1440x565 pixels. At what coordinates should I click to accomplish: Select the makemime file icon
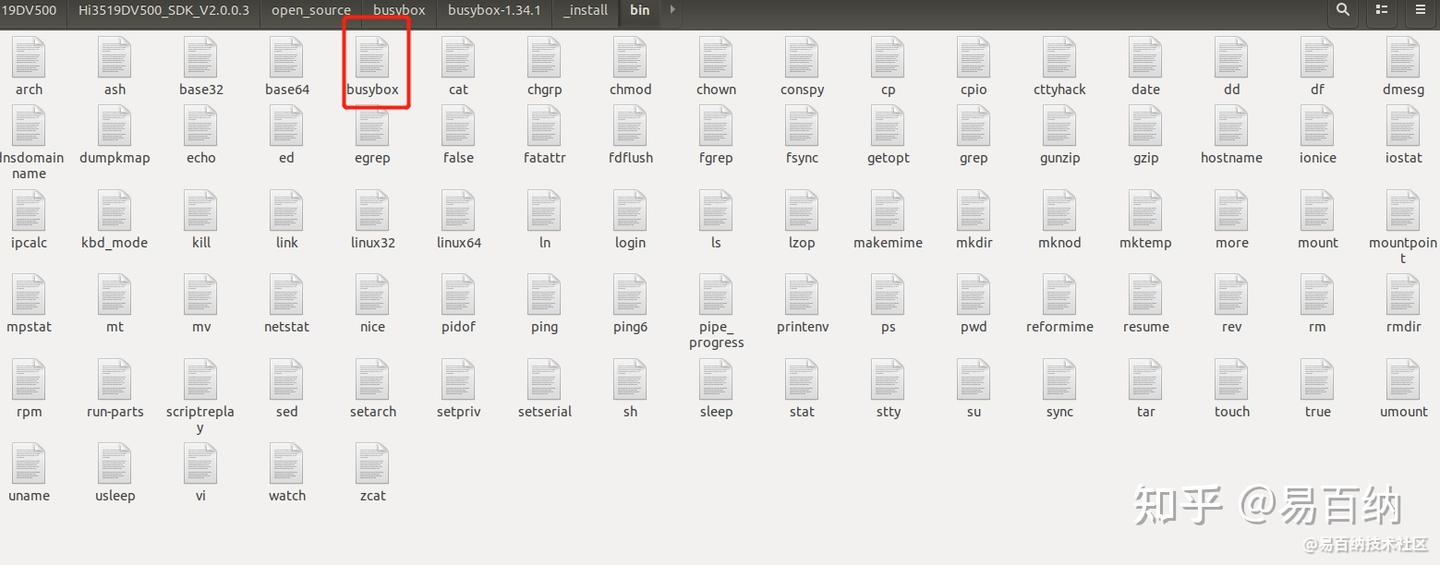point(888,211)
